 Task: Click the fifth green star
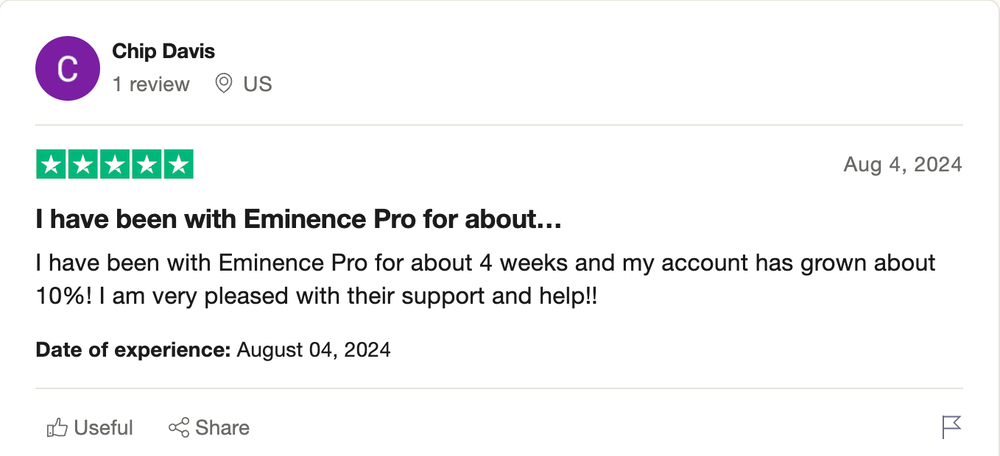pos(179,165)
